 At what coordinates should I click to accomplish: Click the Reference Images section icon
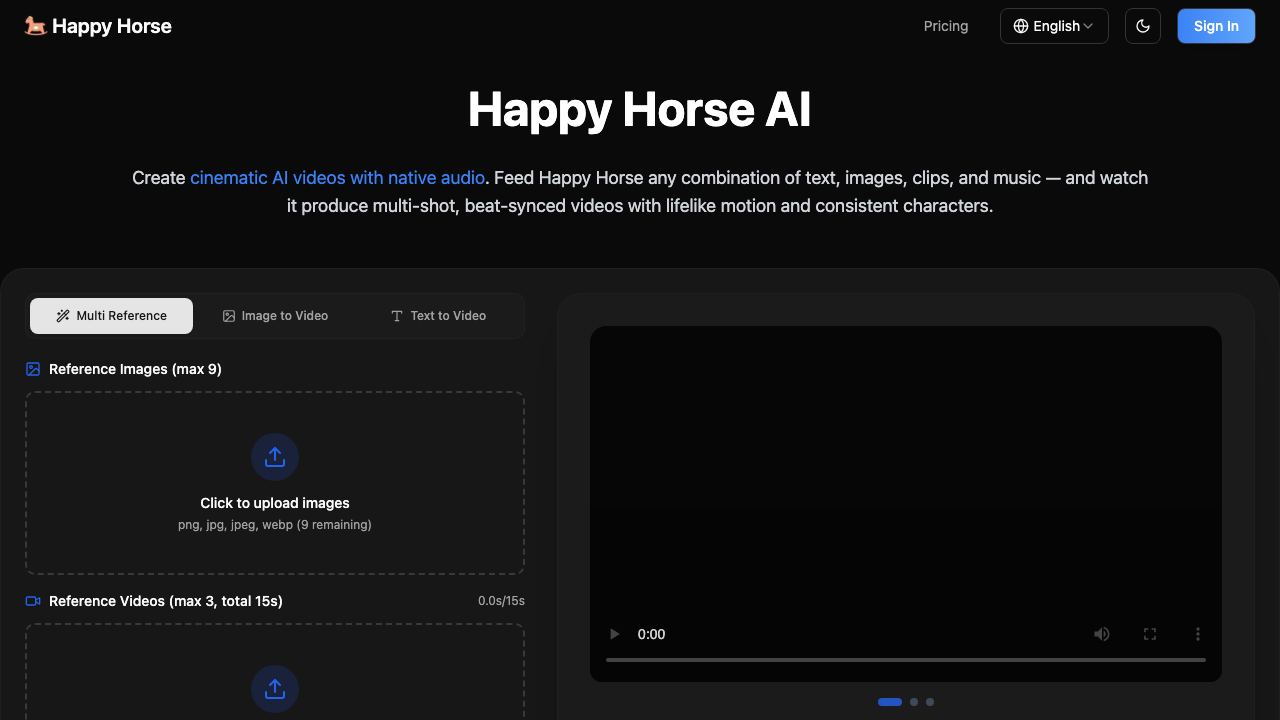[x=33, y=369]
